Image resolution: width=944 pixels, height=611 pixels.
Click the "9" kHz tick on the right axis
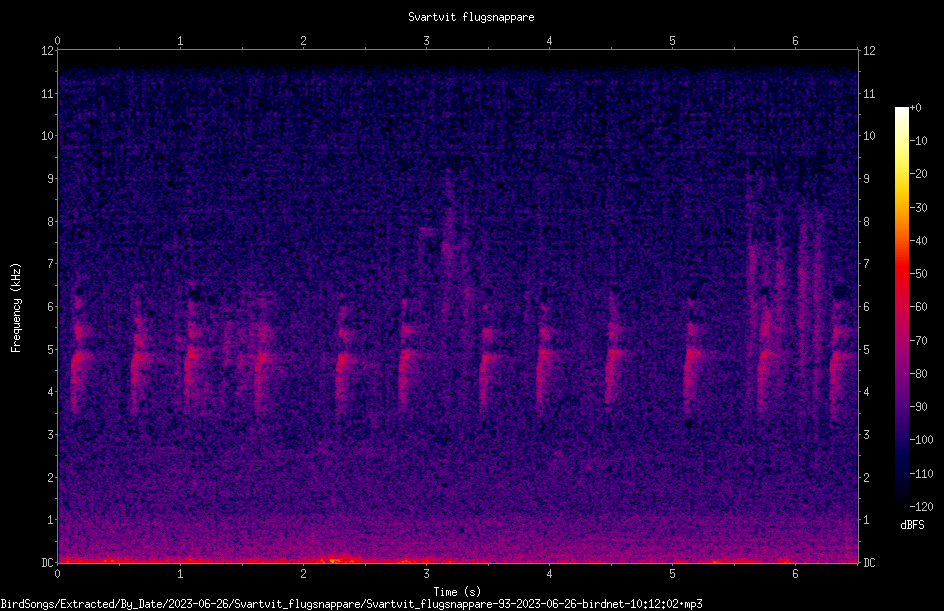pyautogui.click(x=866, y=178)
